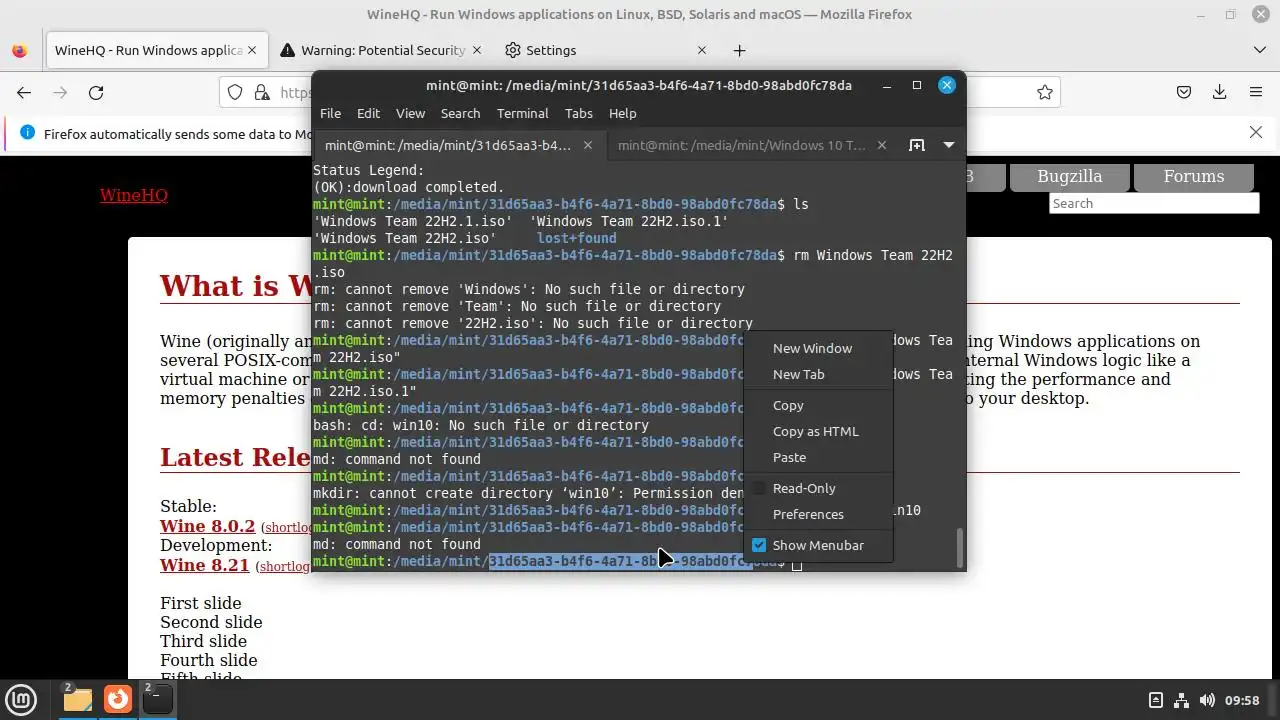Close the first terminal tab
This screenshot has height=720, width=1280.
click(x=588, y=145)
